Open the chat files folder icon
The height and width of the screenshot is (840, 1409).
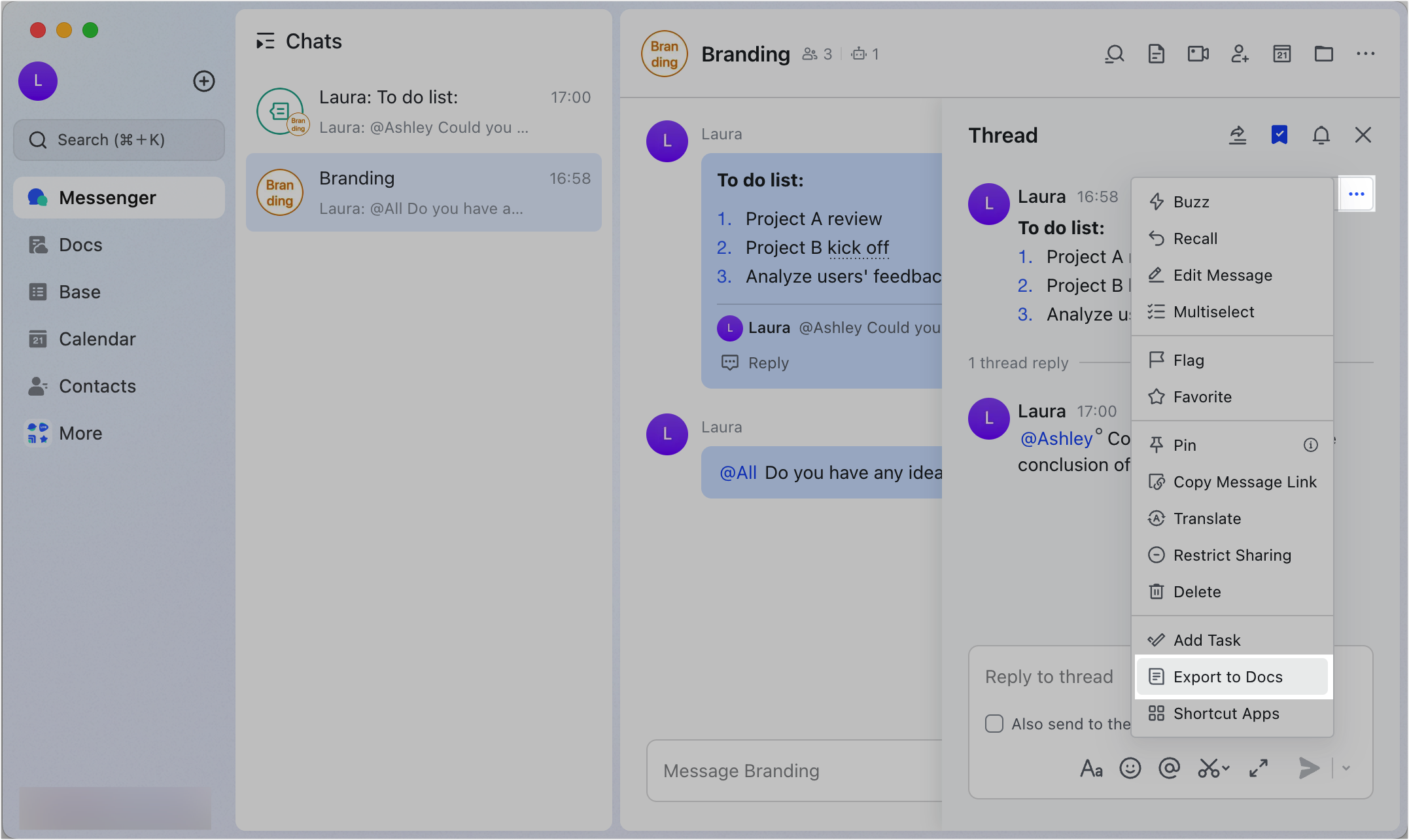click(x=1323, y=54)
